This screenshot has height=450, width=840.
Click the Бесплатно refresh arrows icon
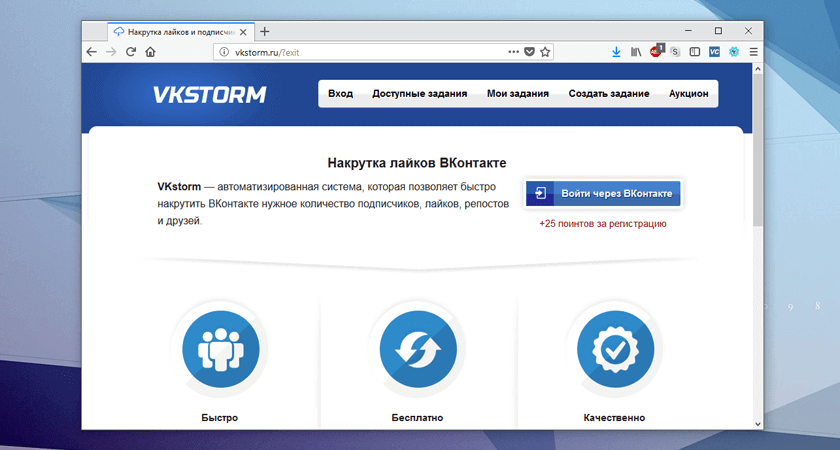point(418,349)
